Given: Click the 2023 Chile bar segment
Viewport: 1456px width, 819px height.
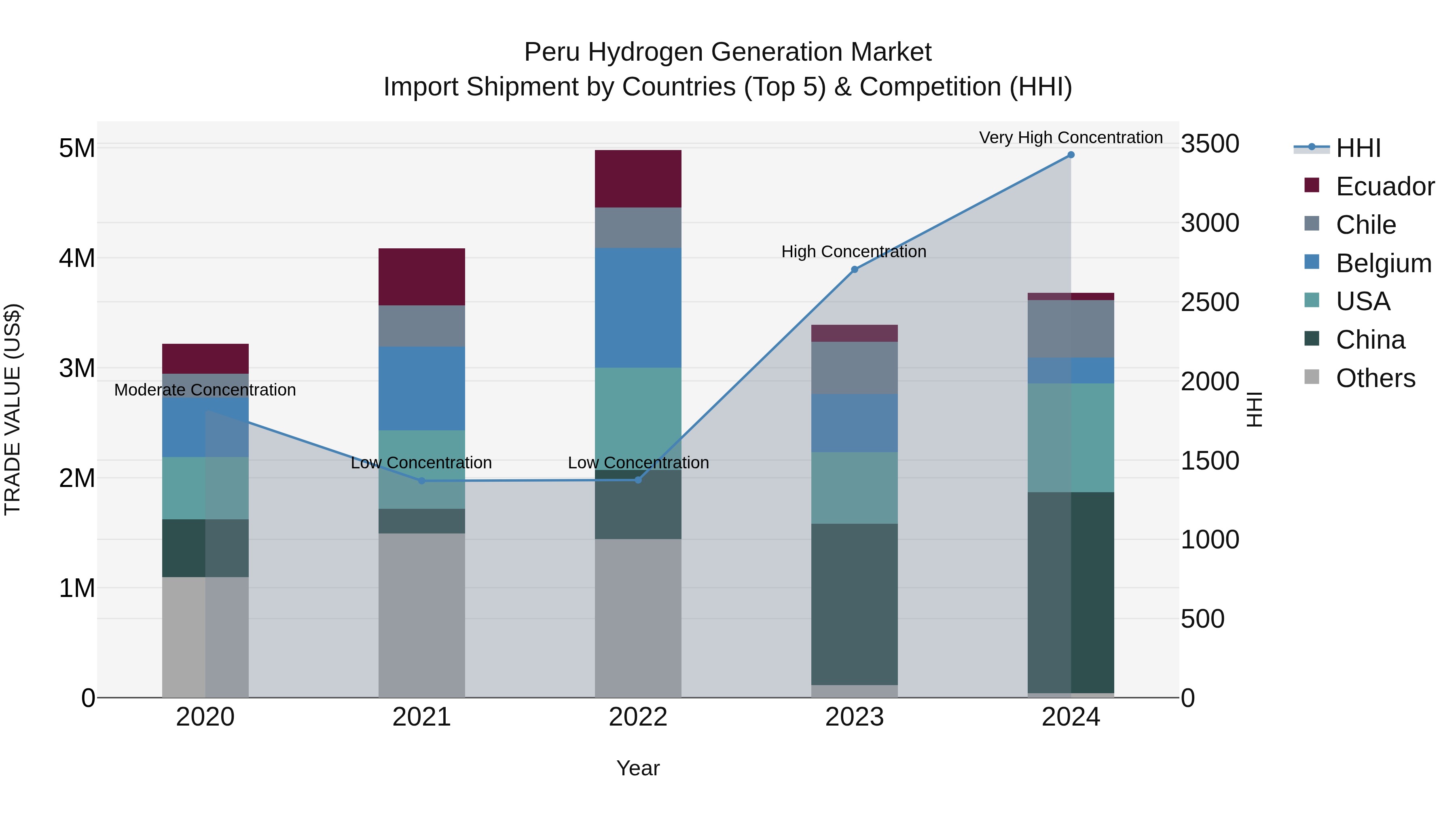Looking at the screenshot, I should pyautogui.click(x=855, y=368).
